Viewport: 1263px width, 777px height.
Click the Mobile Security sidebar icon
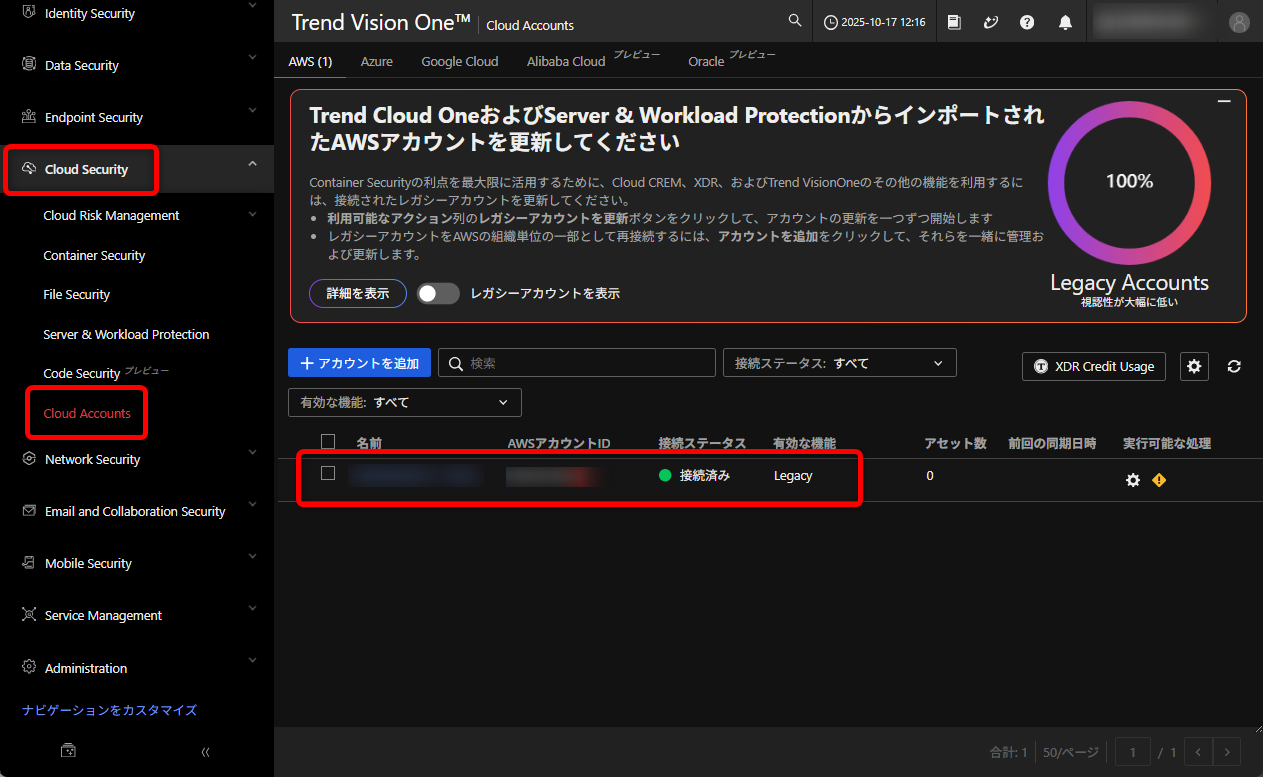point(29,562)
